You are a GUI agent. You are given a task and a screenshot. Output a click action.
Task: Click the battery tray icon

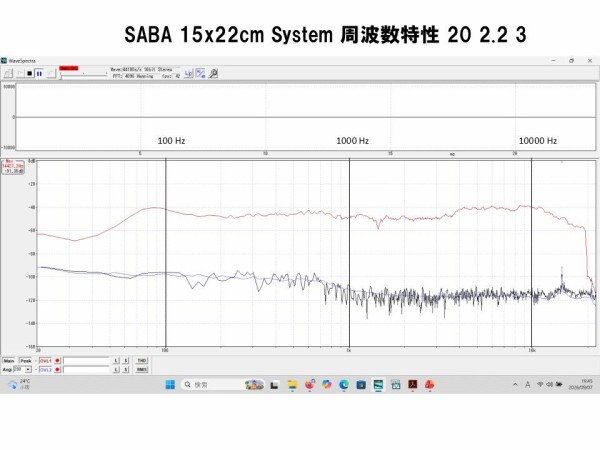tap(559, 384)
